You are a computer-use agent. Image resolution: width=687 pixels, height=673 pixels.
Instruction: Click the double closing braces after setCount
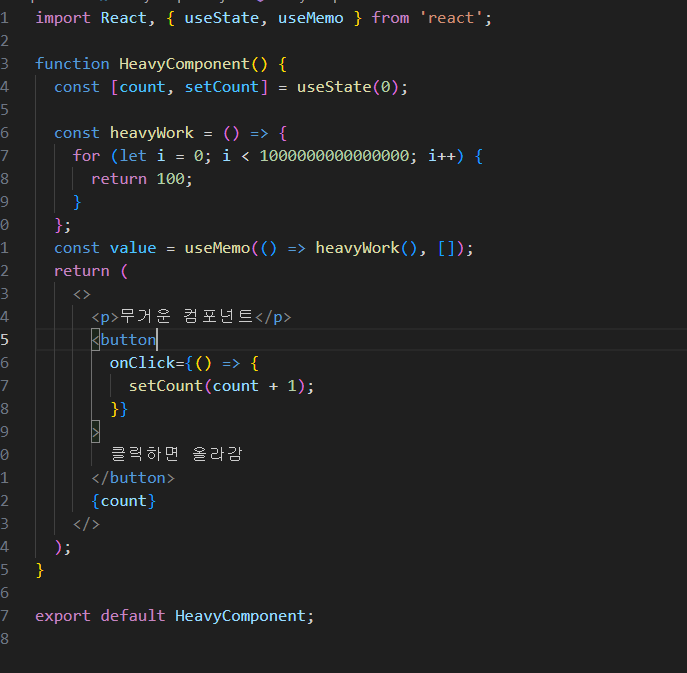click(x=119, y=409)
